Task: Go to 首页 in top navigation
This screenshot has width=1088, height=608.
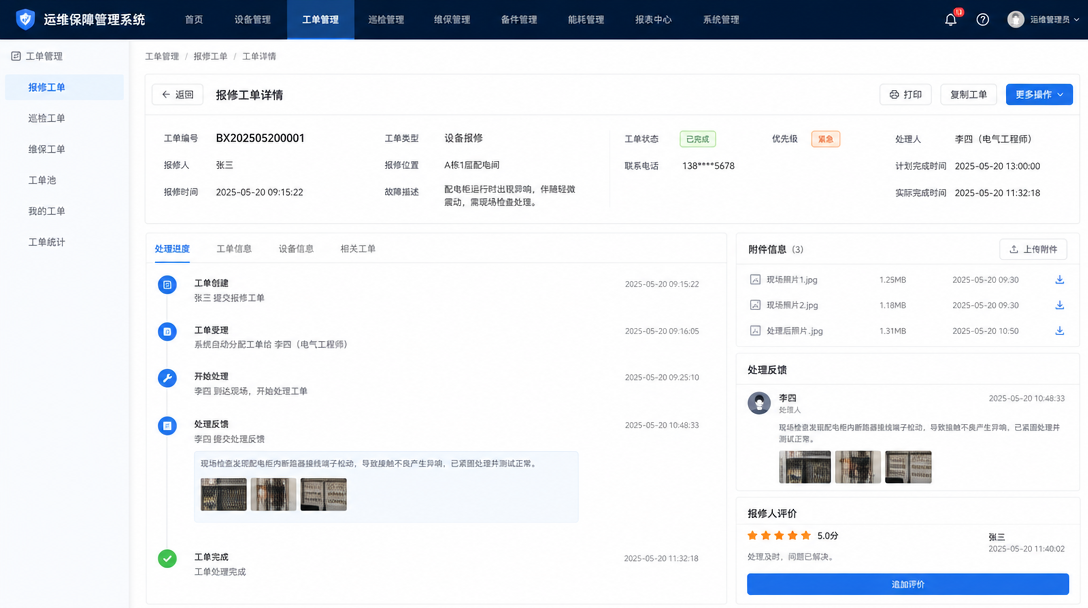Action: 194,19
